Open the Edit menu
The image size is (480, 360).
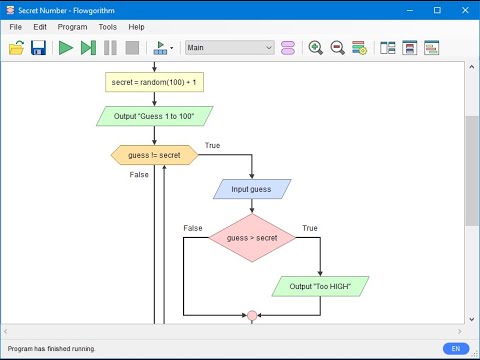(40, 27)
